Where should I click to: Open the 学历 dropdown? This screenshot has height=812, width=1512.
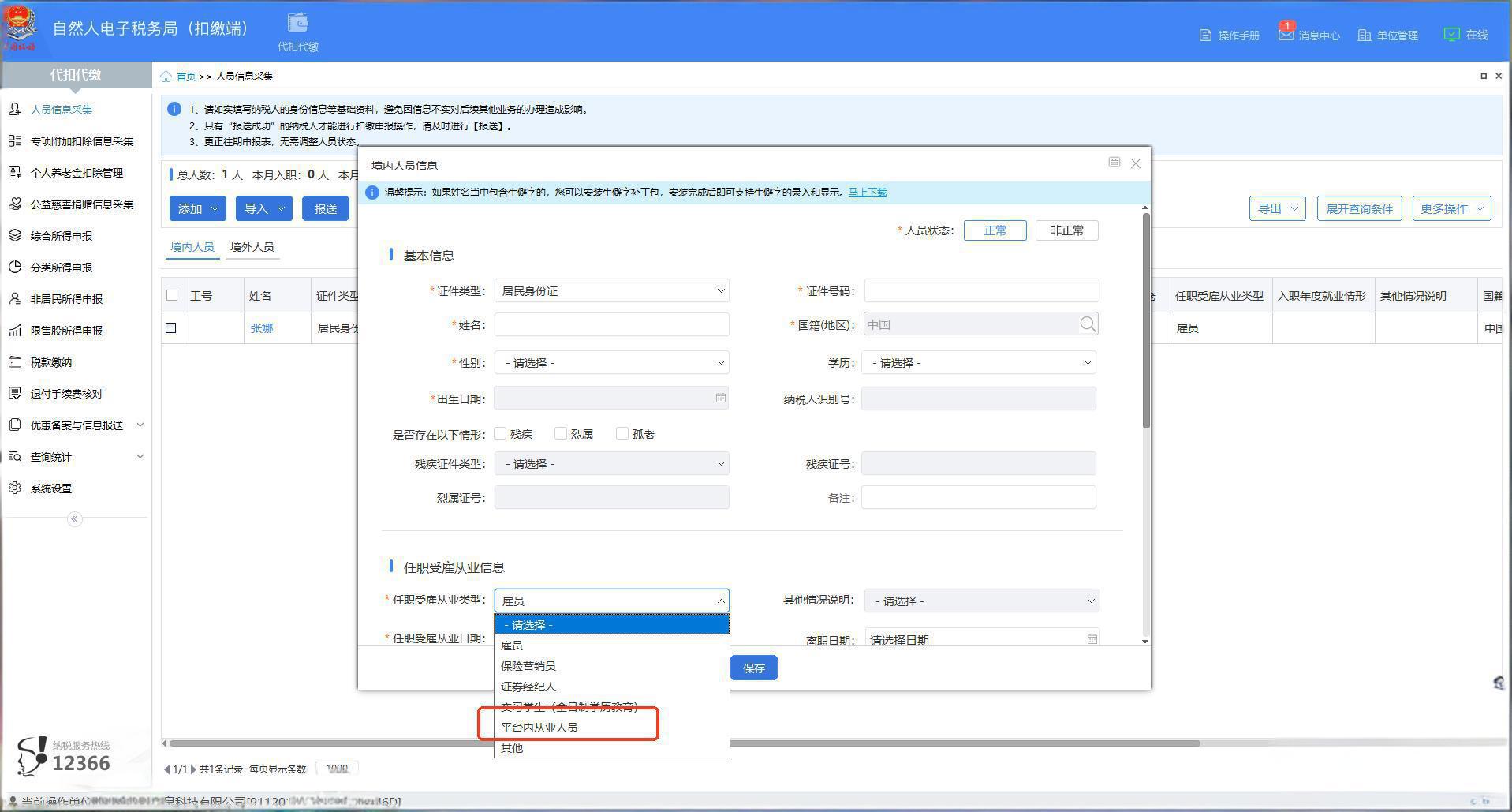point(979,362)
